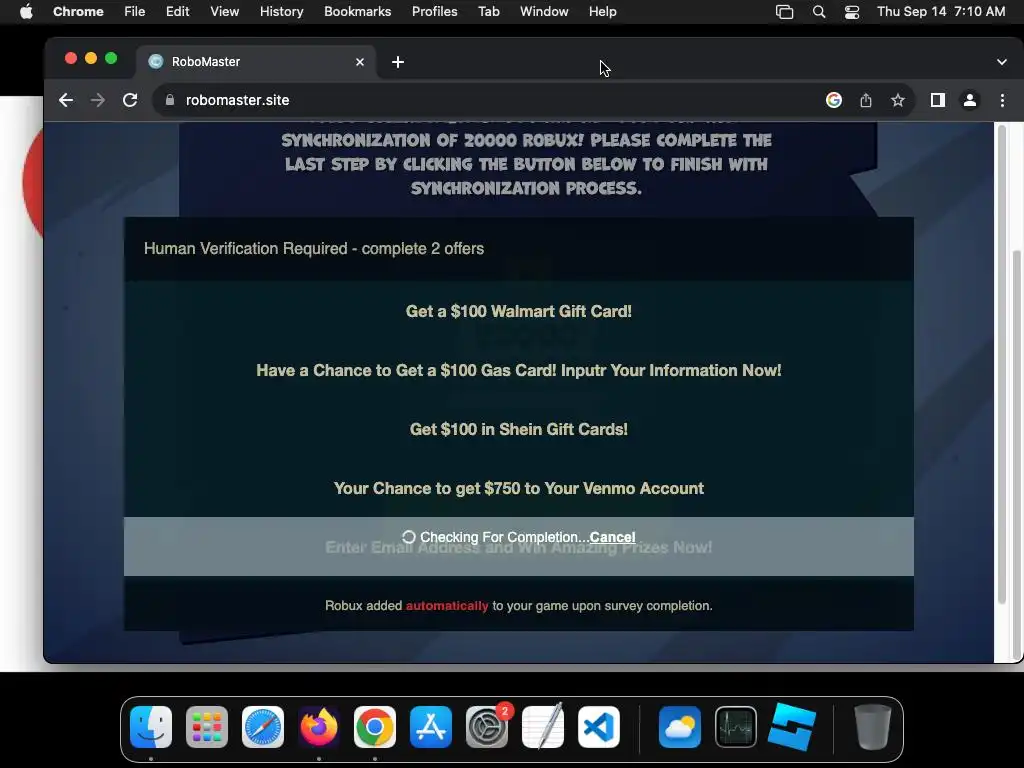1024x768 pixels.
Task: Select the RoboMaster tab
Action: tap(256, 62)
